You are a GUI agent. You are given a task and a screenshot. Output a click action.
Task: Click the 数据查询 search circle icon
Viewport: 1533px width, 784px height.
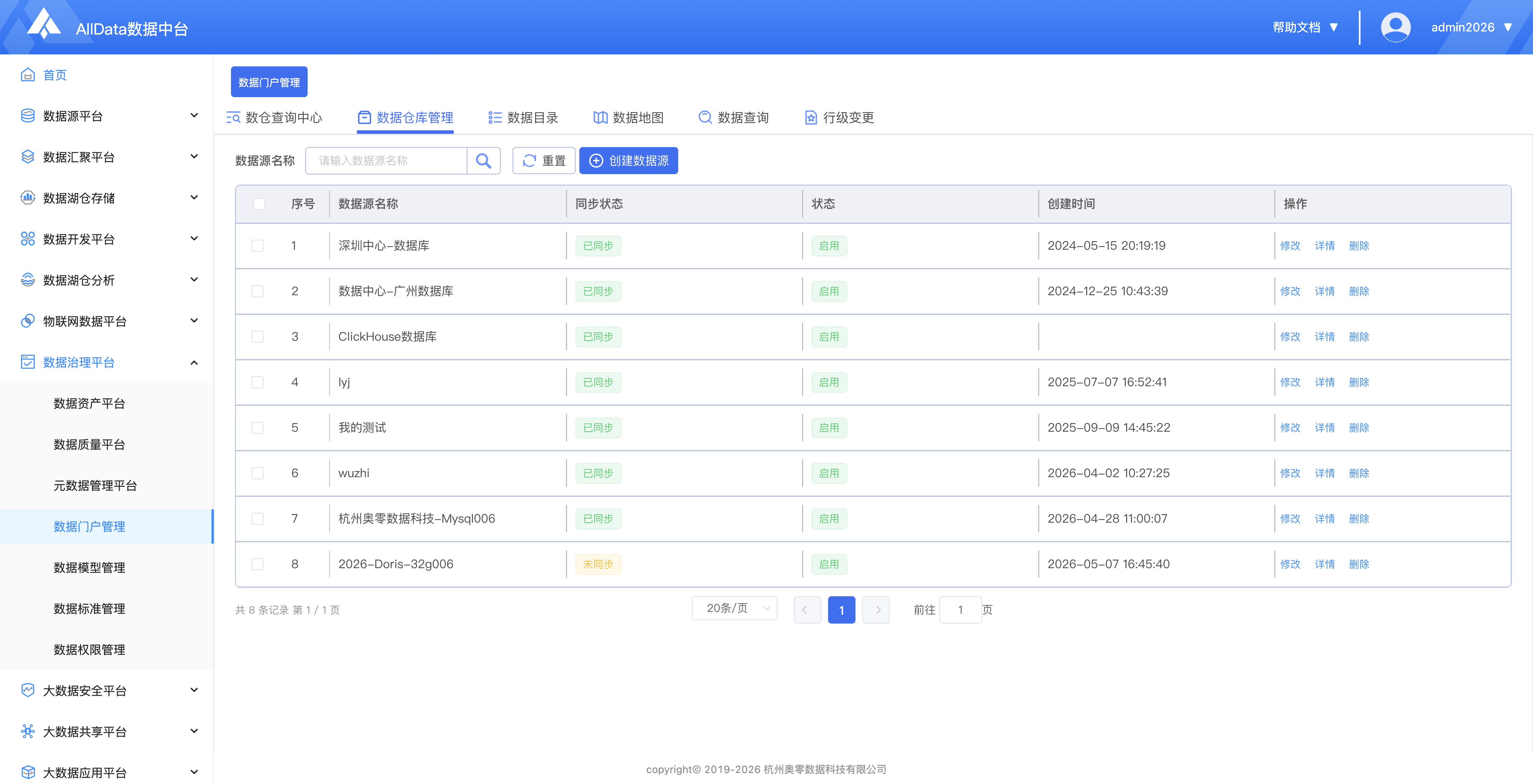pos(705,117)
